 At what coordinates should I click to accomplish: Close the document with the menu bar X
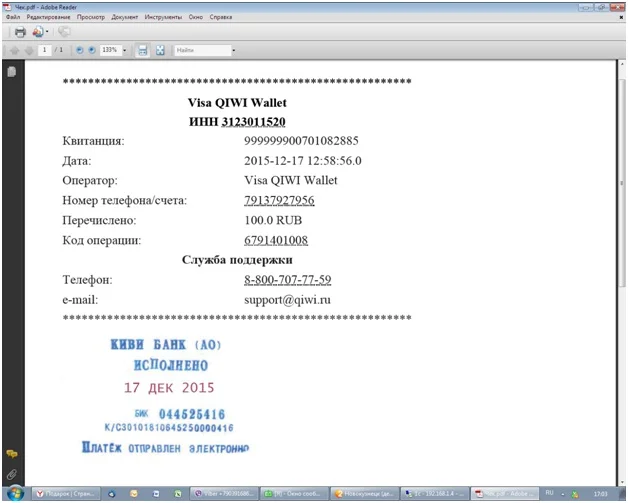[x=621, y=17]
